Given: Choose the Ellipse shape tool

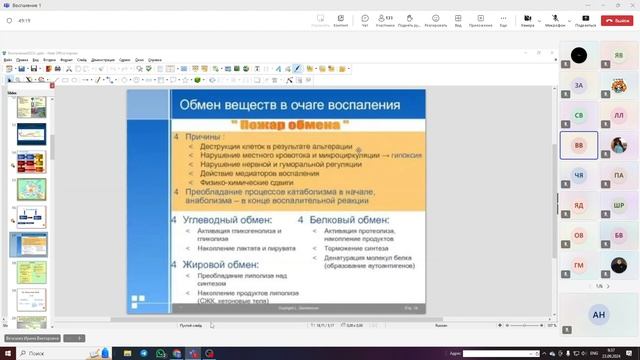Looking at the screenshot, I should coord(74,80).
